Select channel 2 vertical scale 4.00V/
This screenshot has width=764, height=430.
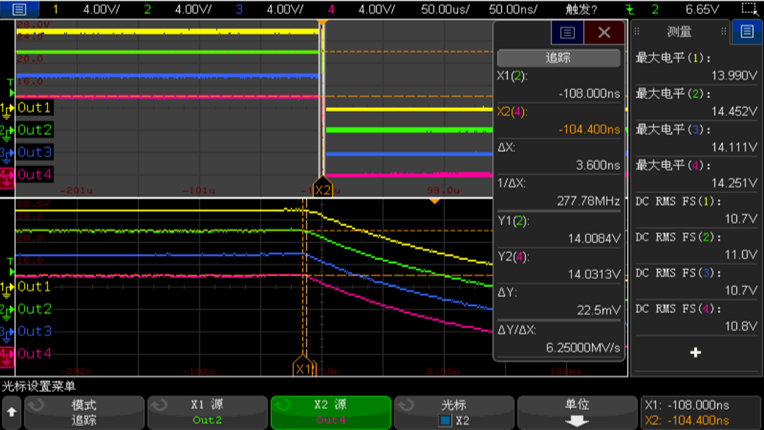[193, 9]
